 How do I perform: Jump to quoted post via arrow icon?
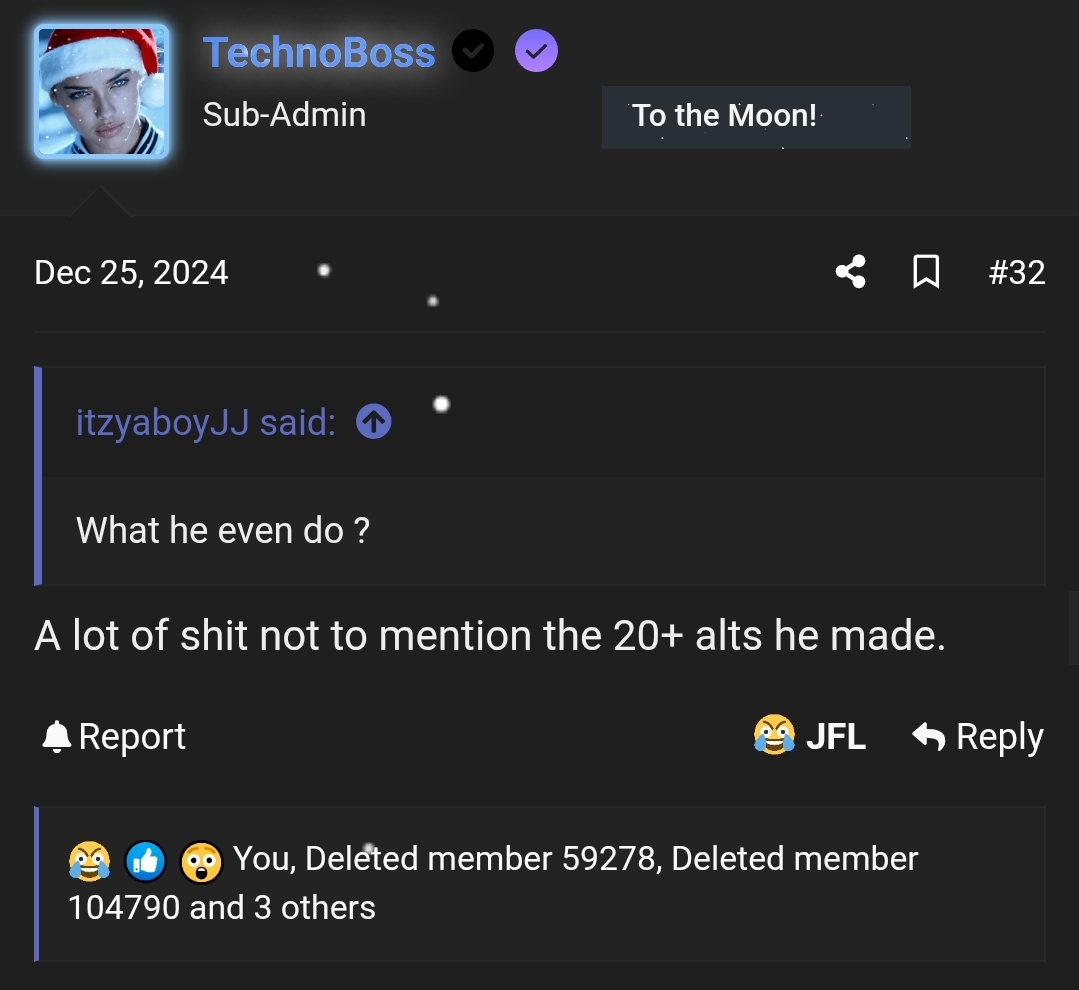click(374, 423)
